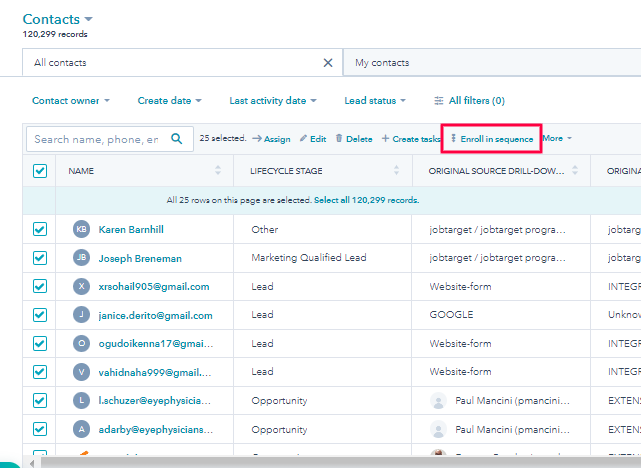Open xrsohail905@gmail.com contact record

154,287
